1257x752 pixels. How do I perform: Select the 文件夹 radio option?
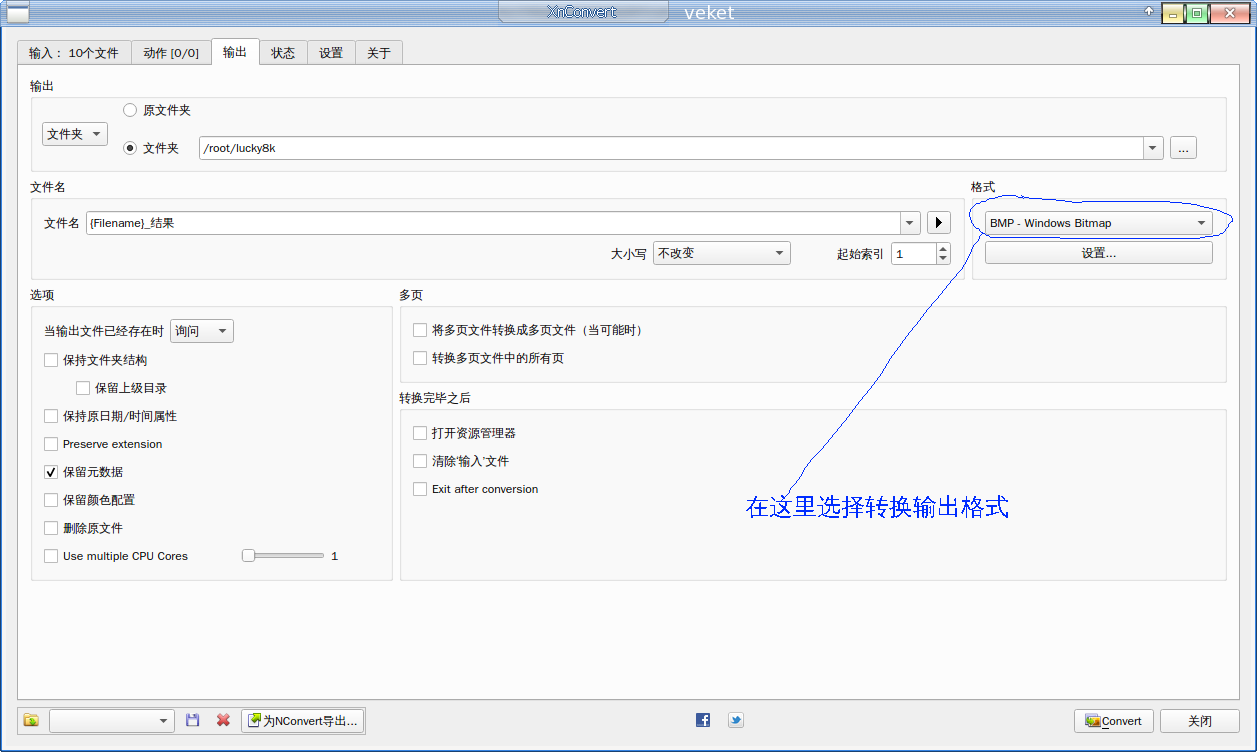pos(130,148)
